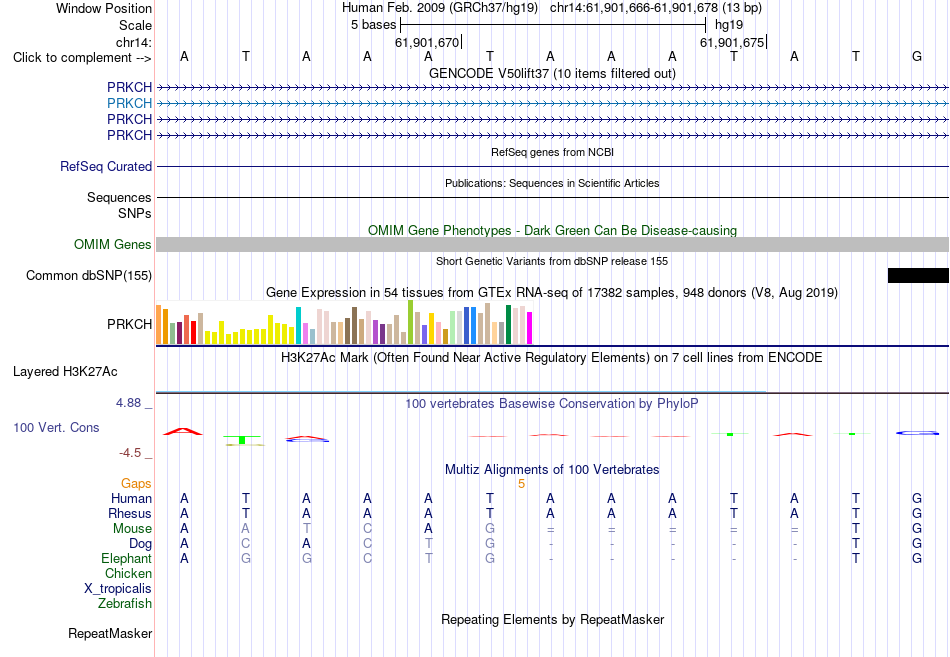950x657 pixels.
Task: Click 'RefSeq genes from NCBI' title
Action: [x=552, y=152]
